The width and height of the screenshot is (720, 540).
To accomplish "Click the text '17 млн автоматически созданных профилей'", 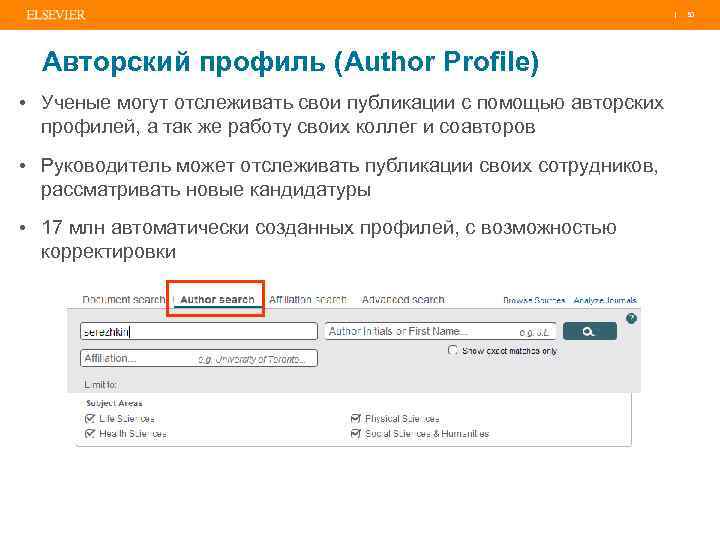I will coord(249,228).
